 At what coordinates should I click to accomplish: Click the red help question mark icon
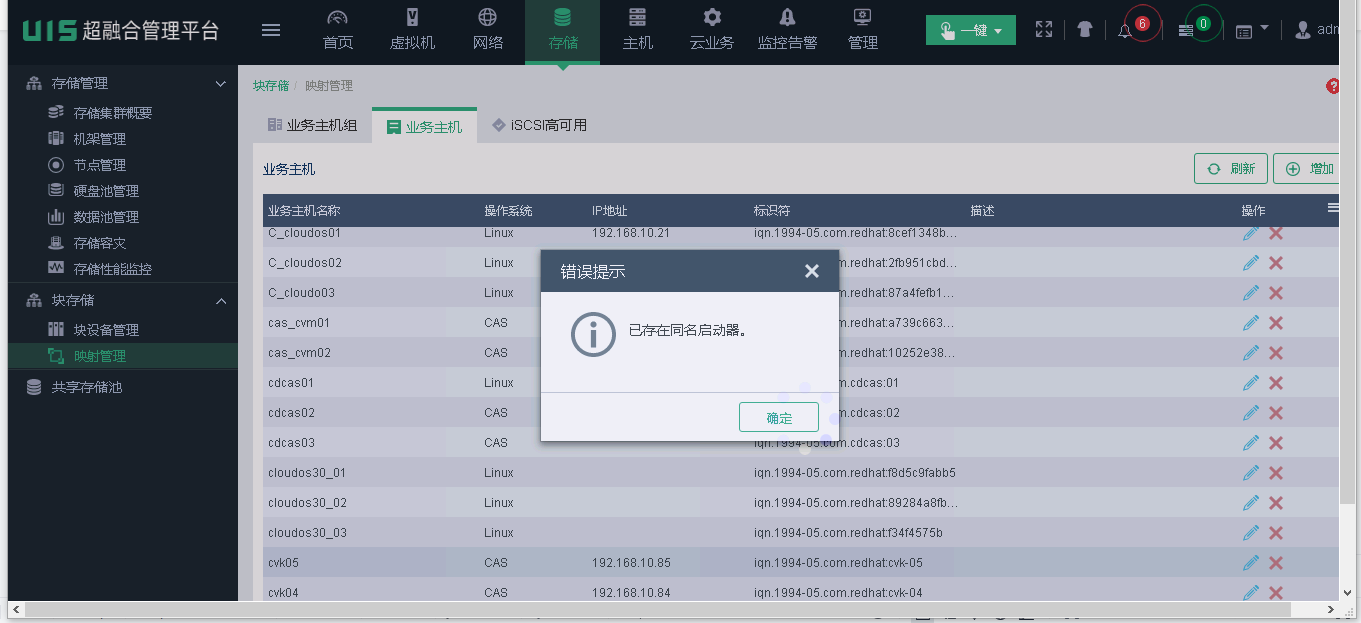point(1333,86)
